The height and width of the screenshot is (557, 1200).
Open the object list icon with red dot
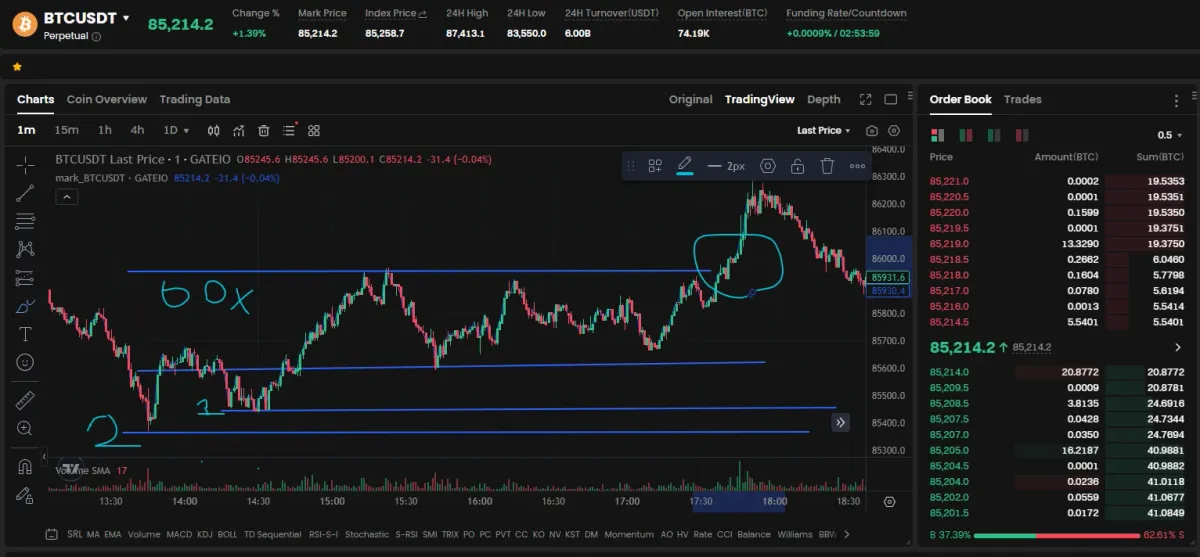coord(290,130)
